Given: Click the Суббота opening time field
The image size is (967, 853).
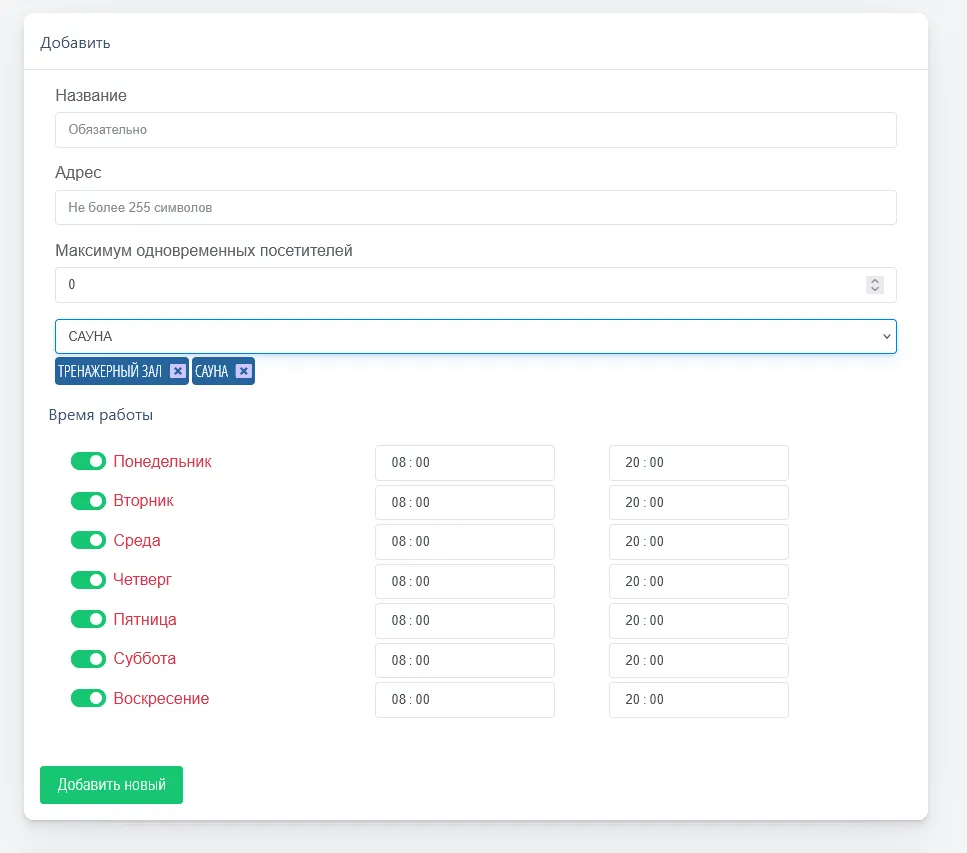Looking at the screenshot, I should point(464,660).
